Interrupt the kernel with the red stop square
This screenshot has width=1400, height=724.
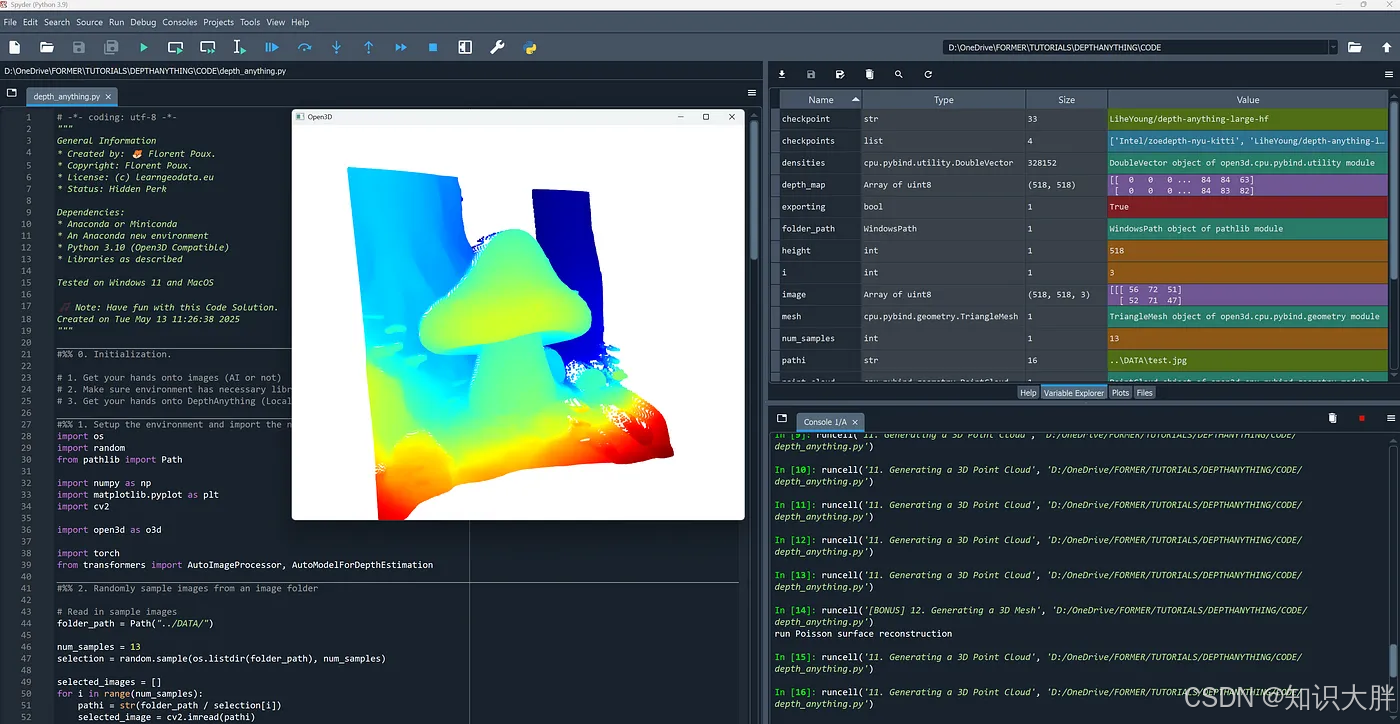(1361, 418)
